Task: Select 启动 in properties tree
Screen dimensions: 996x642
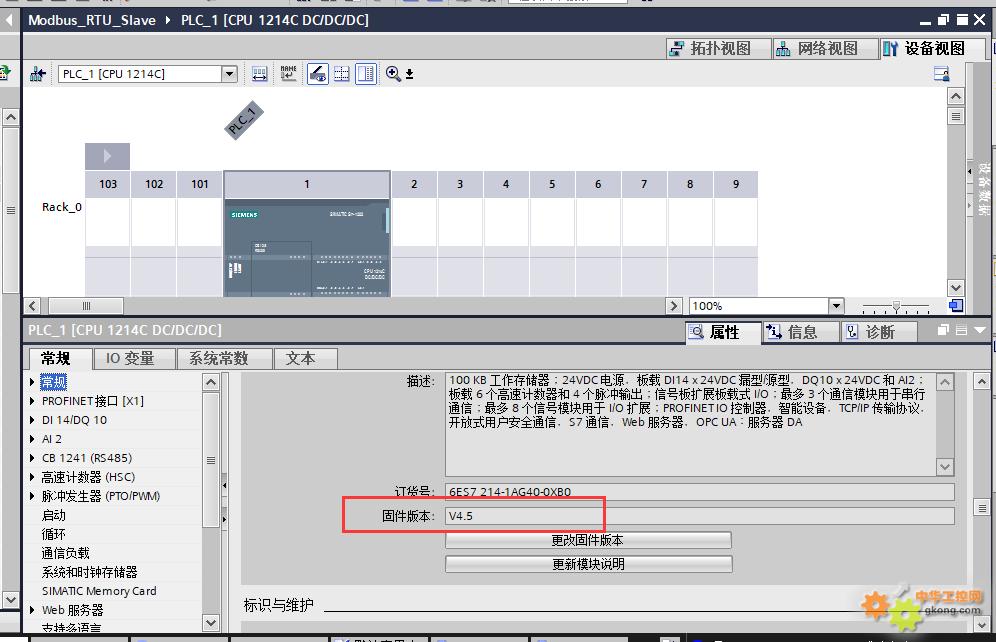Action: point(54,516)
